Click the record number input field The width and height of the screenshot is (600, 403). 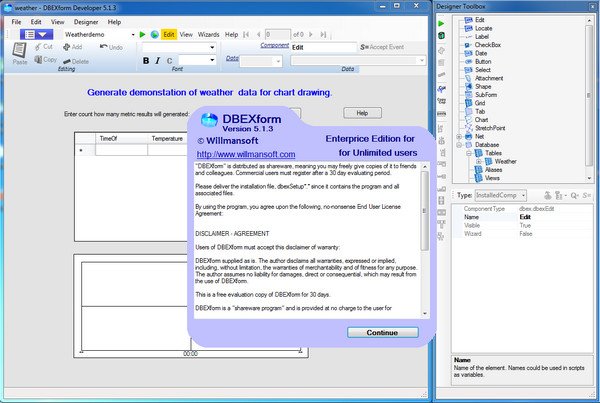pos(277,34)
